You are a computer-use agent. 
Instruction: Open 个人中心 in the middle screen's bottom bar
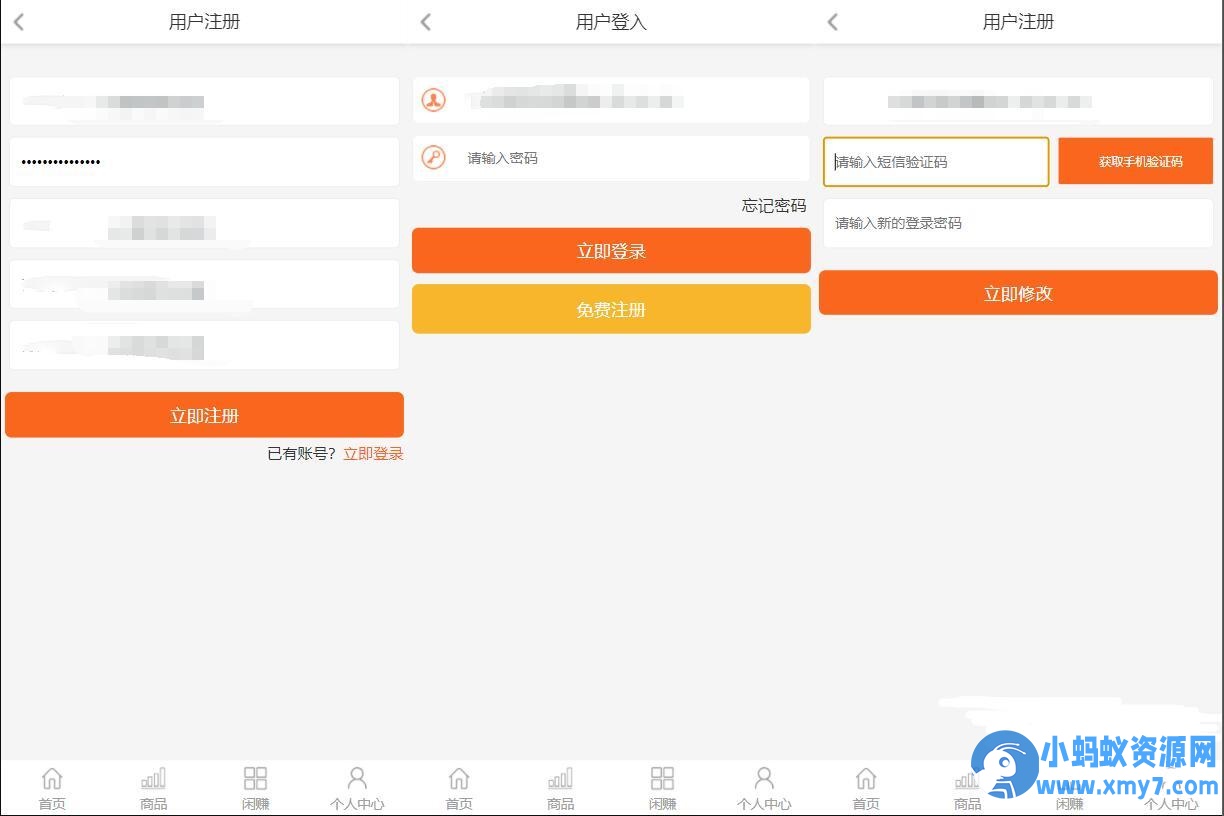764,788
